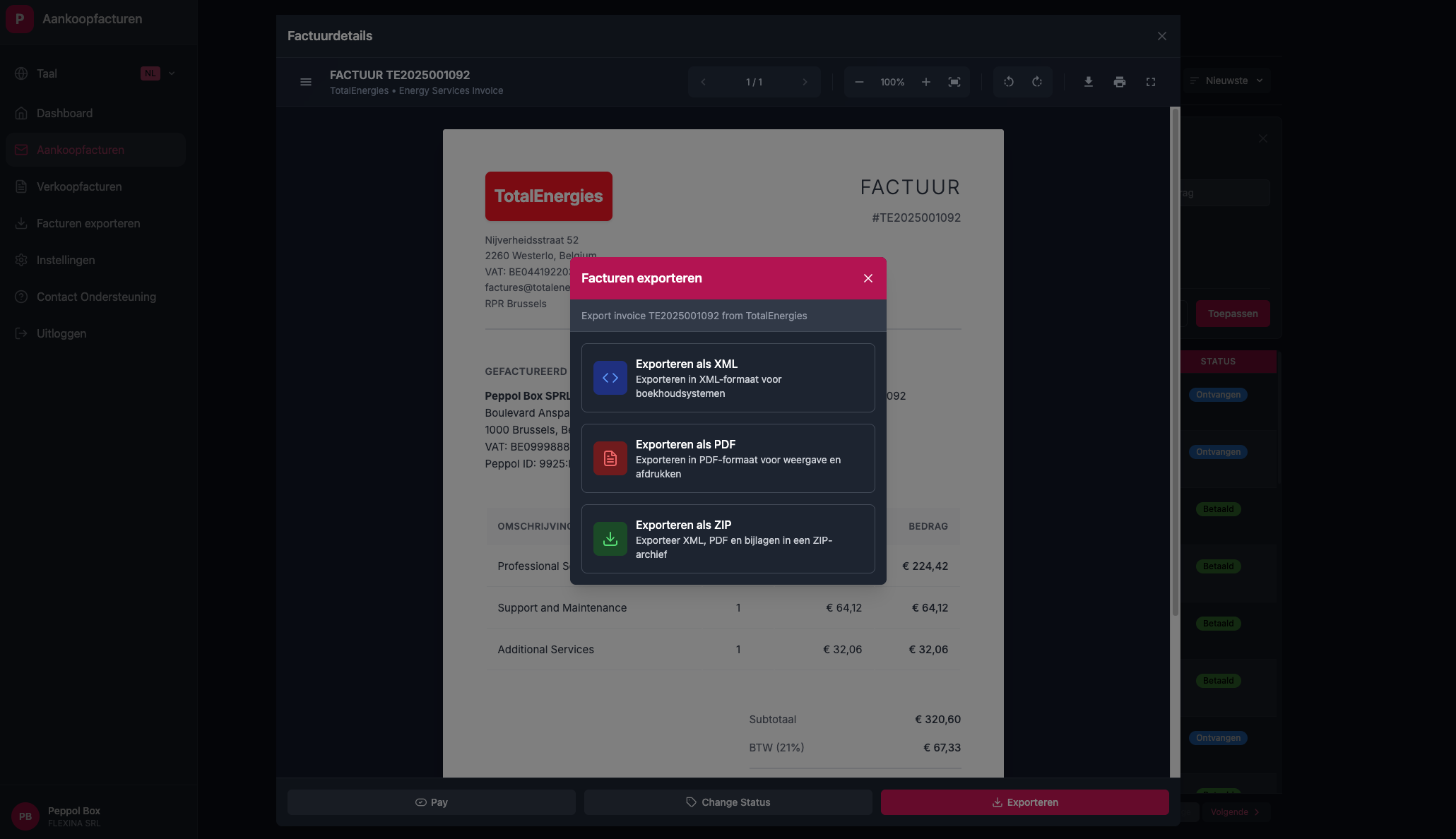Viewport: 1456px width, 839px height.
Task: Go to the next page in viewer
Action: tap(805, 82)
